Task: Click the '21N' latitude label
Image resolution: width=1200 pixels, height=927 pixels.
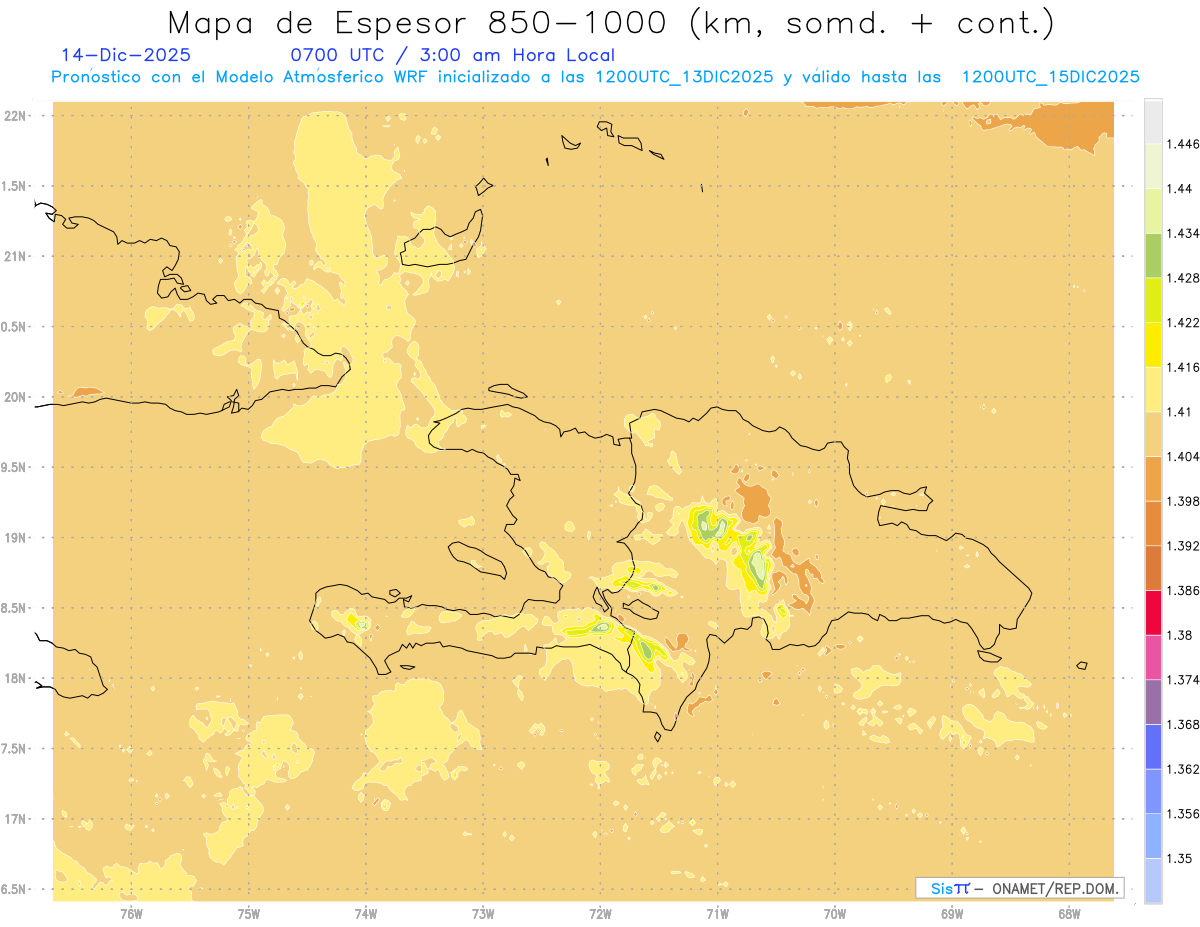Action: [x=15, y=256]
